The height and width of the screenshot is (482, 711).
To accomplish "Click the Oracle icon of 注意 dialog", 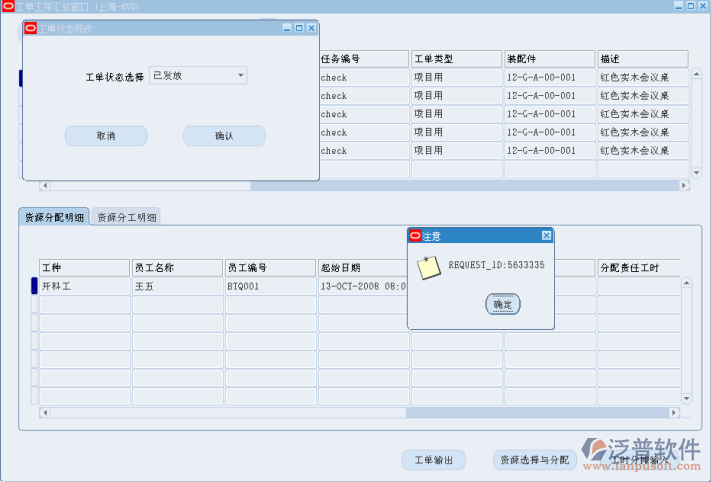I will [415, 235].
